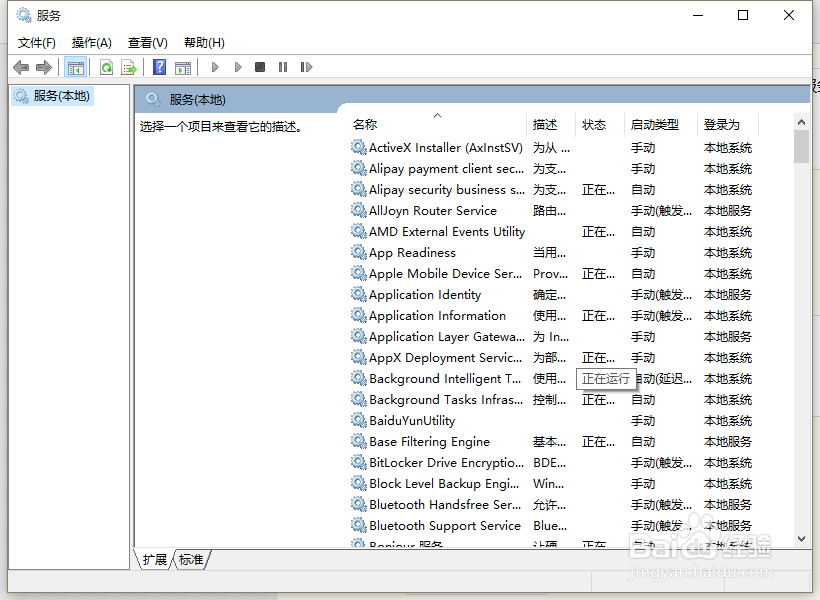Open Help using the blue question mark icon
The width and height of the screenshot is (820, 600).
[x=159, y=66]
